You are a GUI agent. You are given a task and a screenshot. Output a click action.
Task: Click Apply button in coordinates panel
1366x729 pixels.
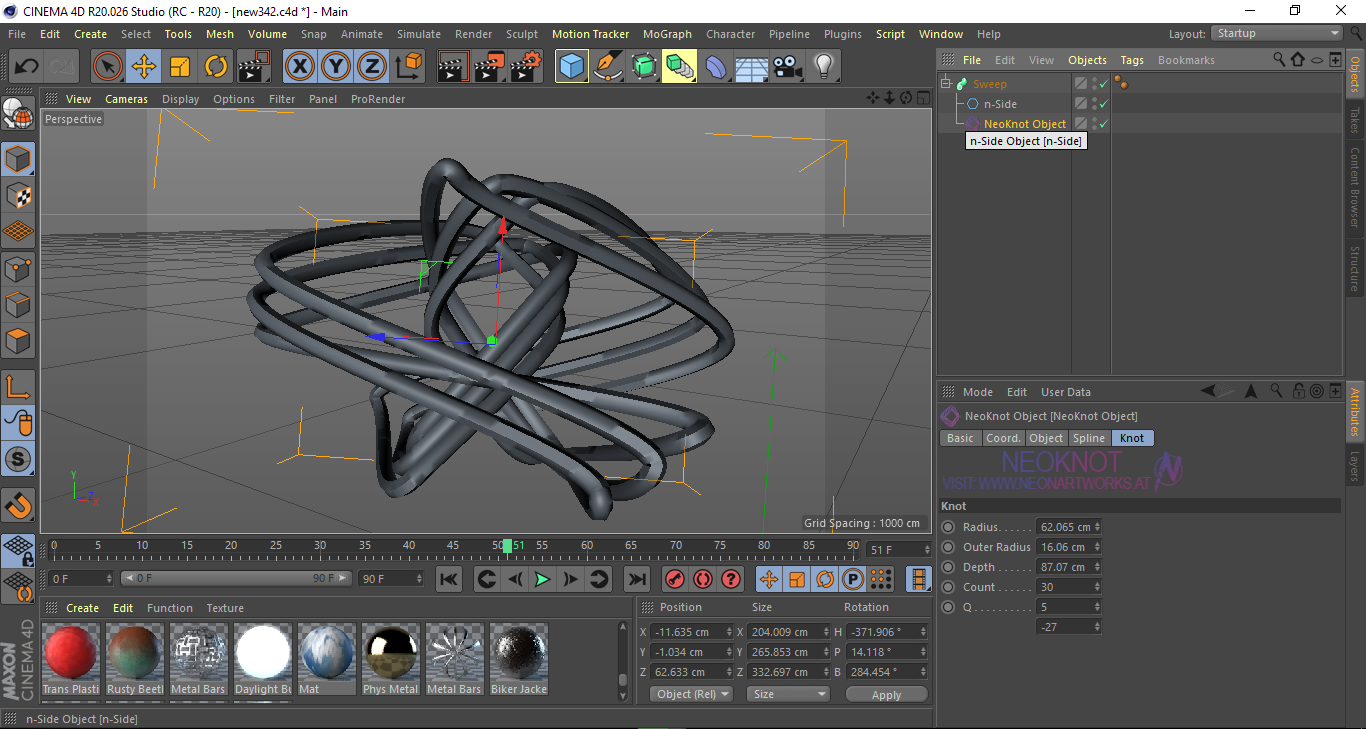[x=886, y=694]
